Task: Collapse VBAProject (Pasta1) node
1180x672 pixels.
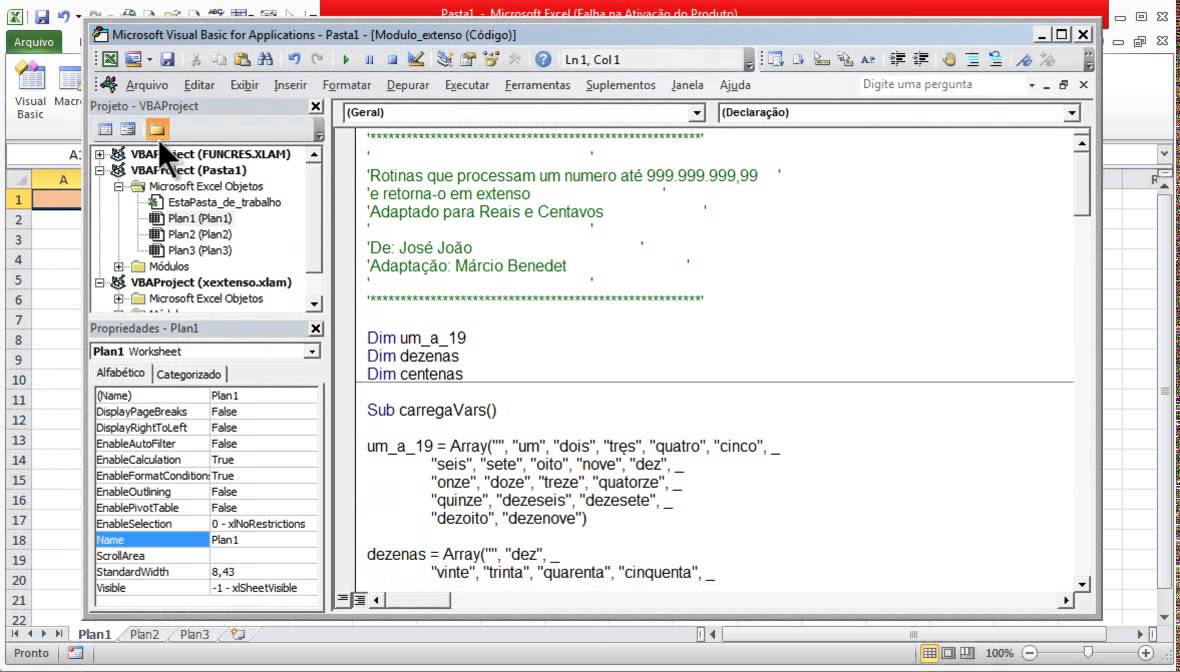Action: (x=99, y=170)
